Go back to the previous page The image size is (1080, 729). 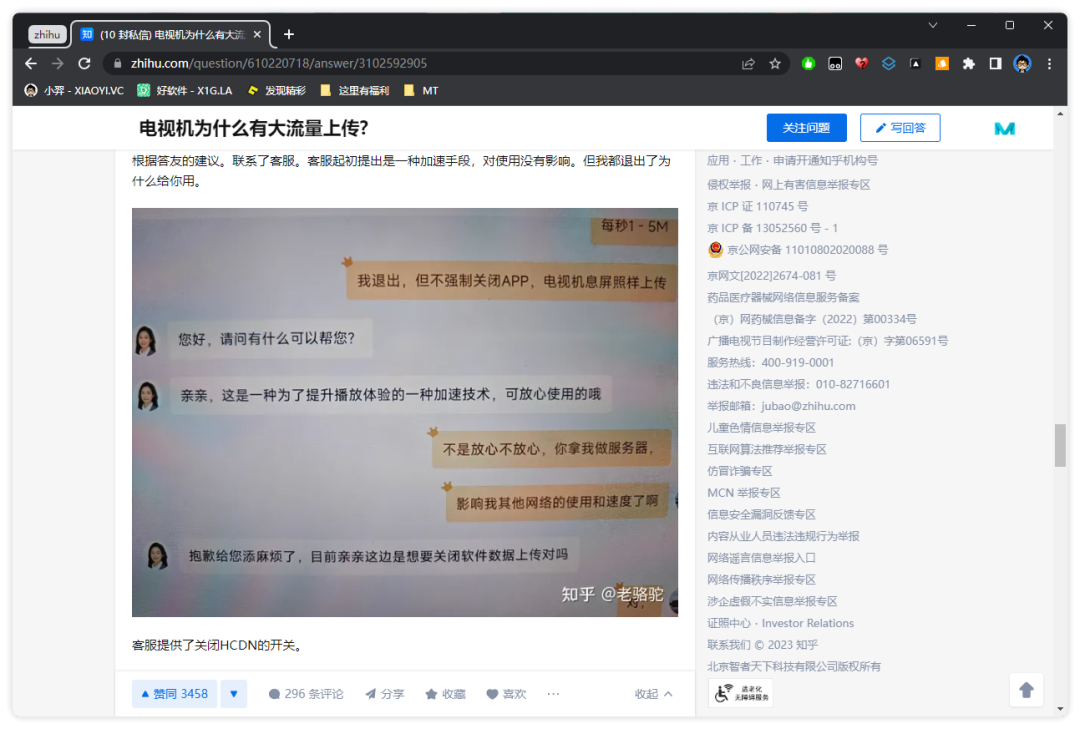(x=31, y=63)
